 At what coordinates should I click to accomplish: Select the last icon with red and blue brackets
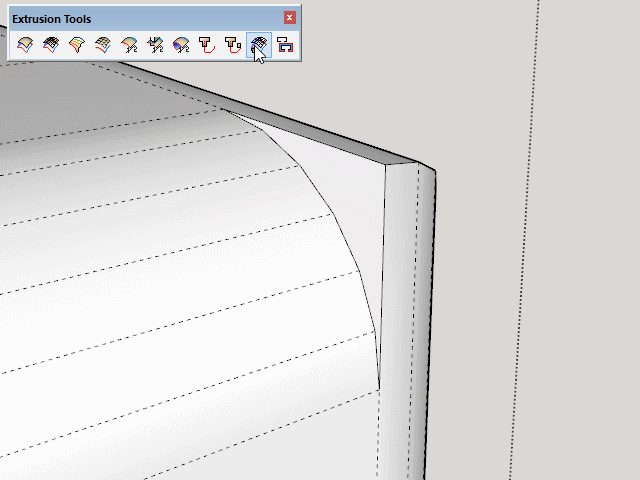[x=285, y=44]
